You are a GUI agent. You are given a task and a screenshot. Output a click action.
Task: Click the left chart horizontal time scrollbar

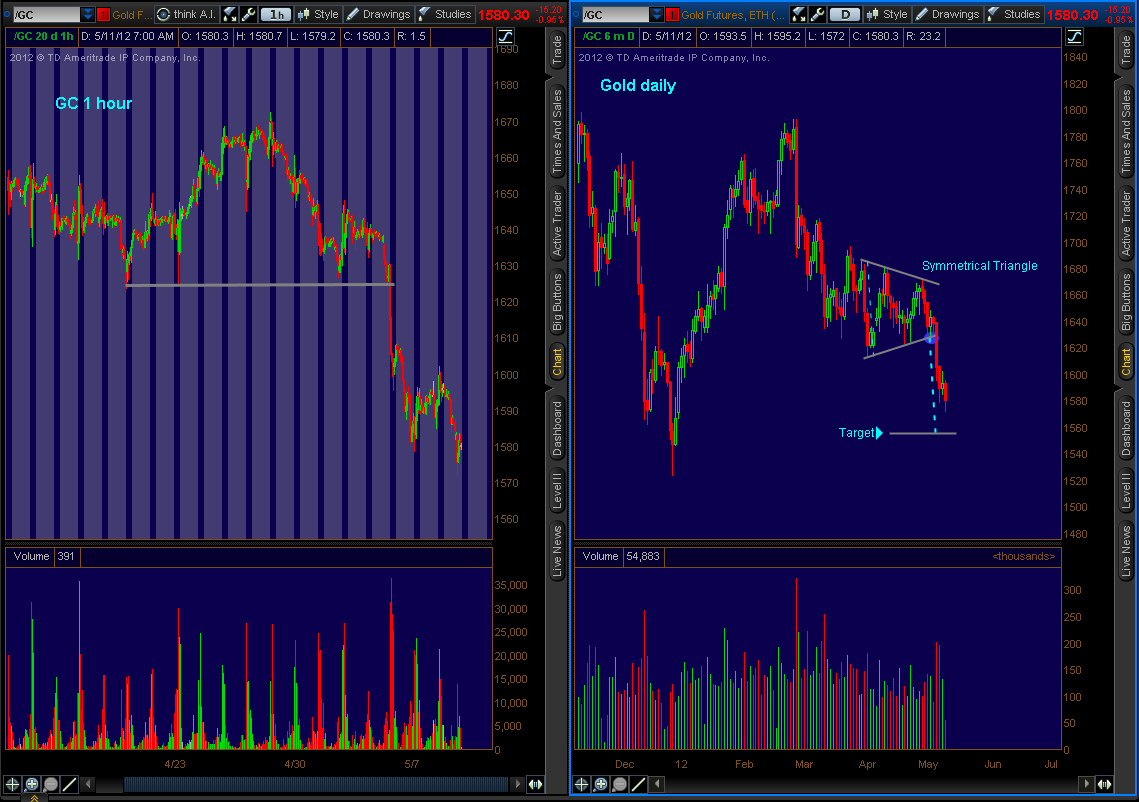pos(300,784)
